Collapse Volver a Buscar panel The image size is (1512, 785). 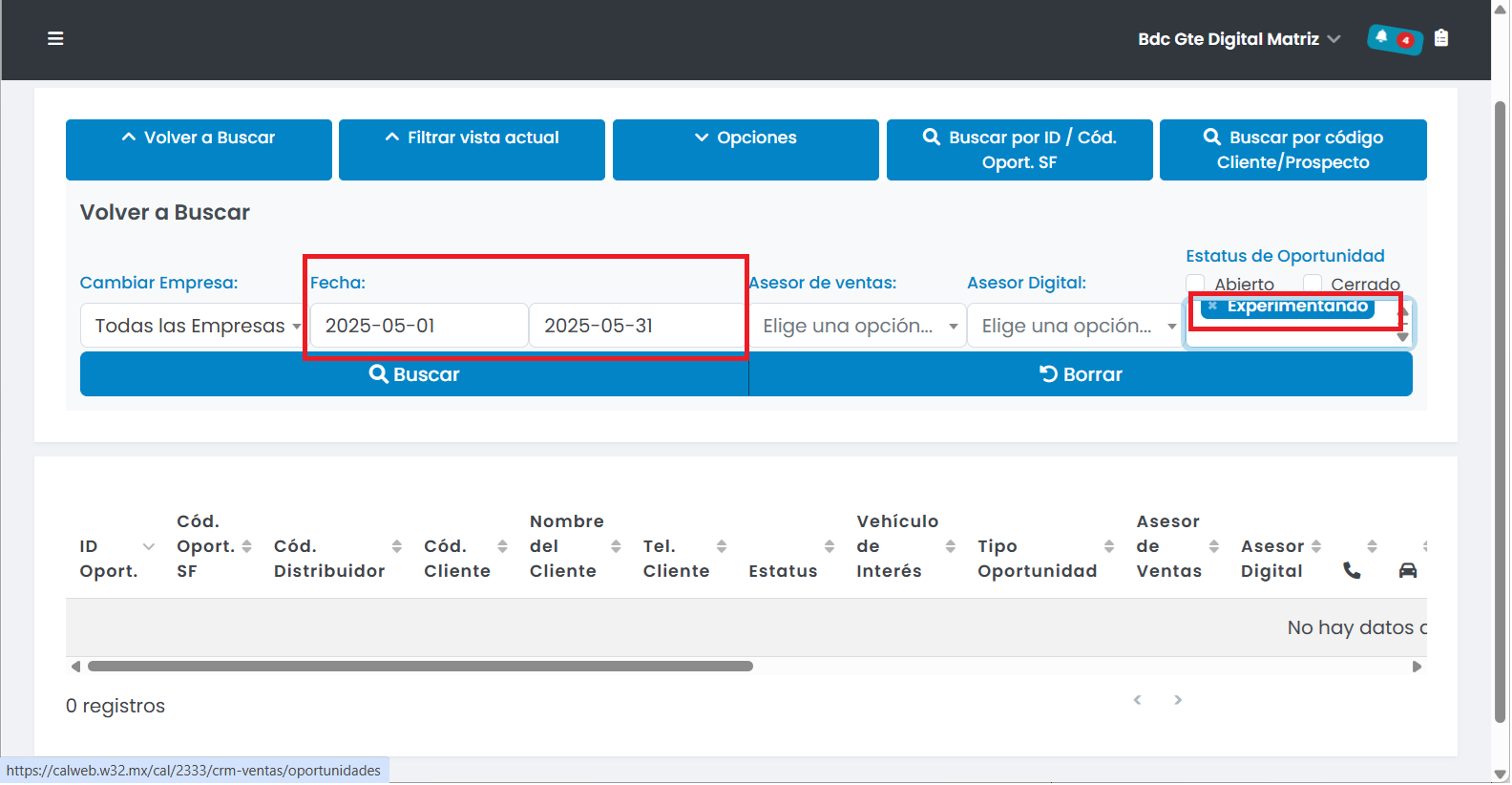199,150
